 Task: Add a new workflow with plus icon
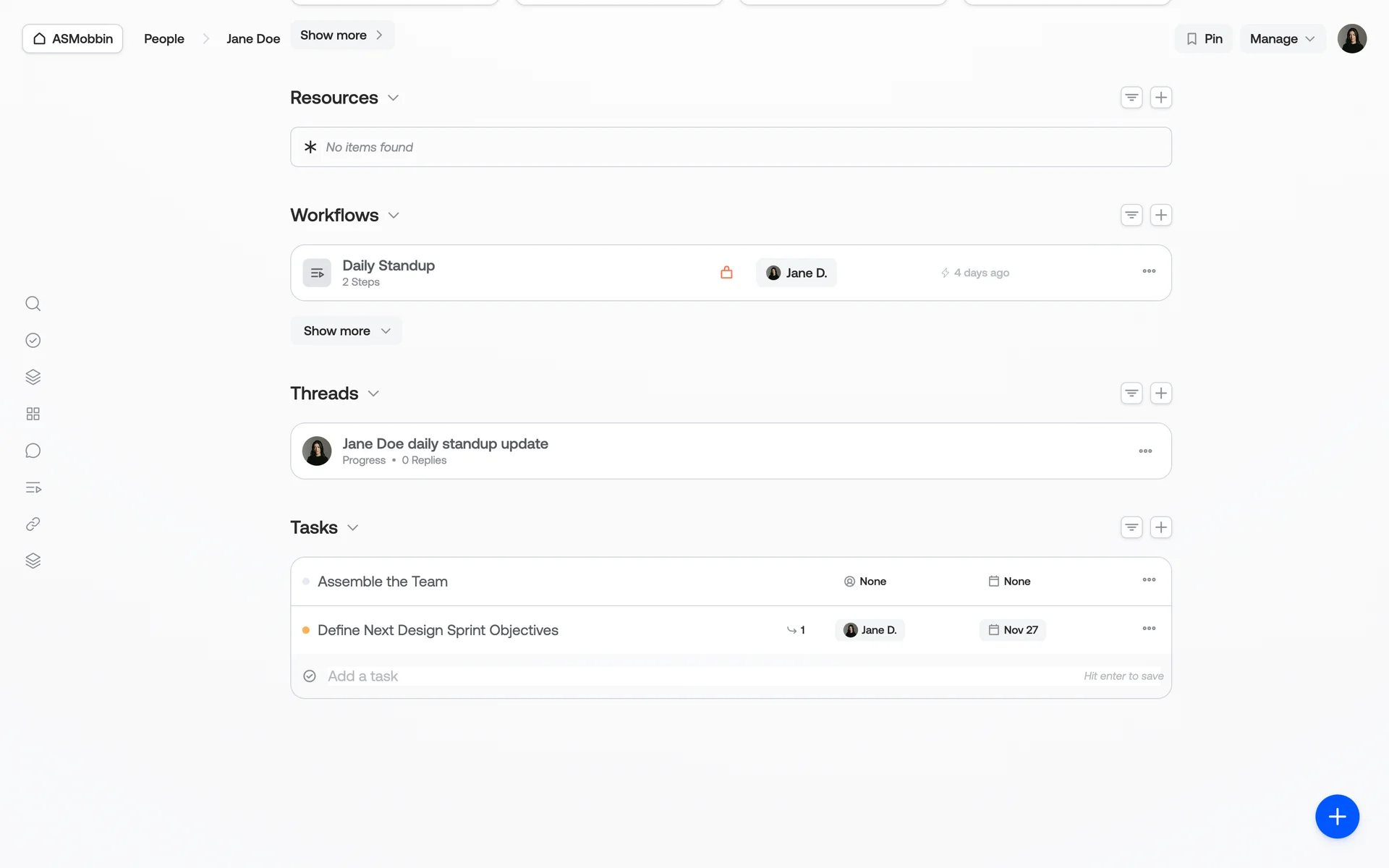1160,216
